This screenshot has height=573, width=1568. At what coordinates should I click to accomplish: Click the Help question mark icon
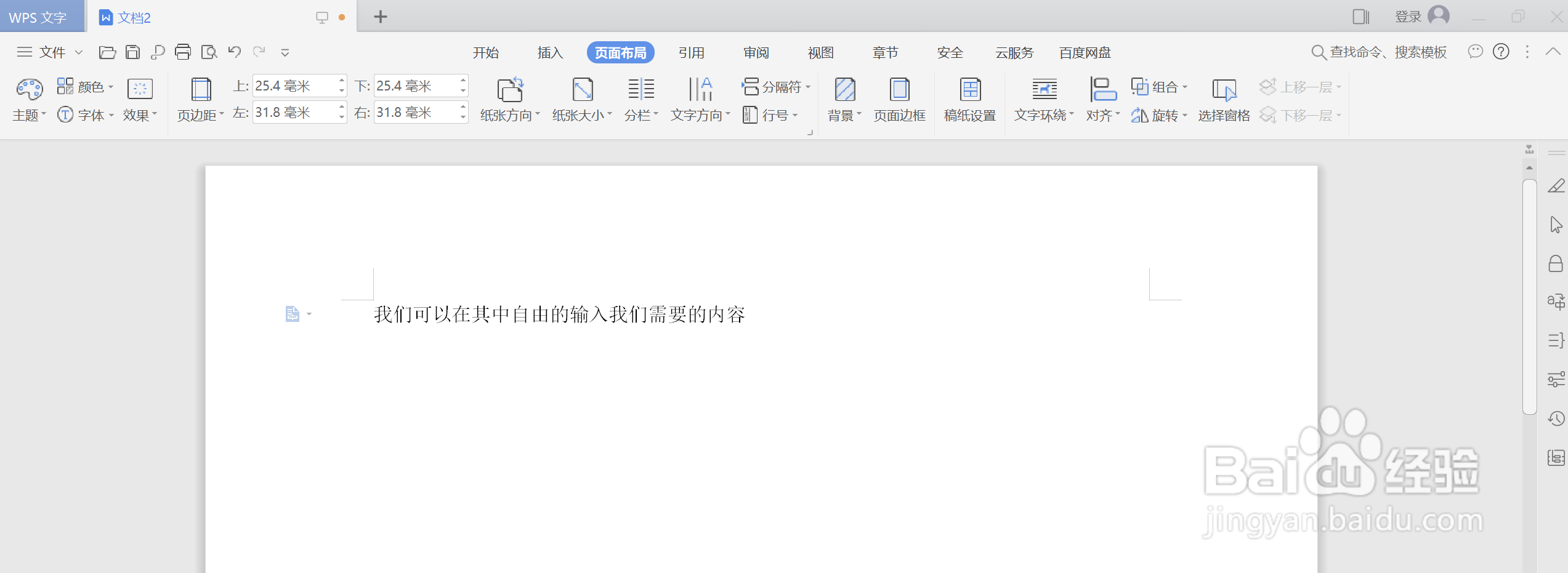point(1501,52)
